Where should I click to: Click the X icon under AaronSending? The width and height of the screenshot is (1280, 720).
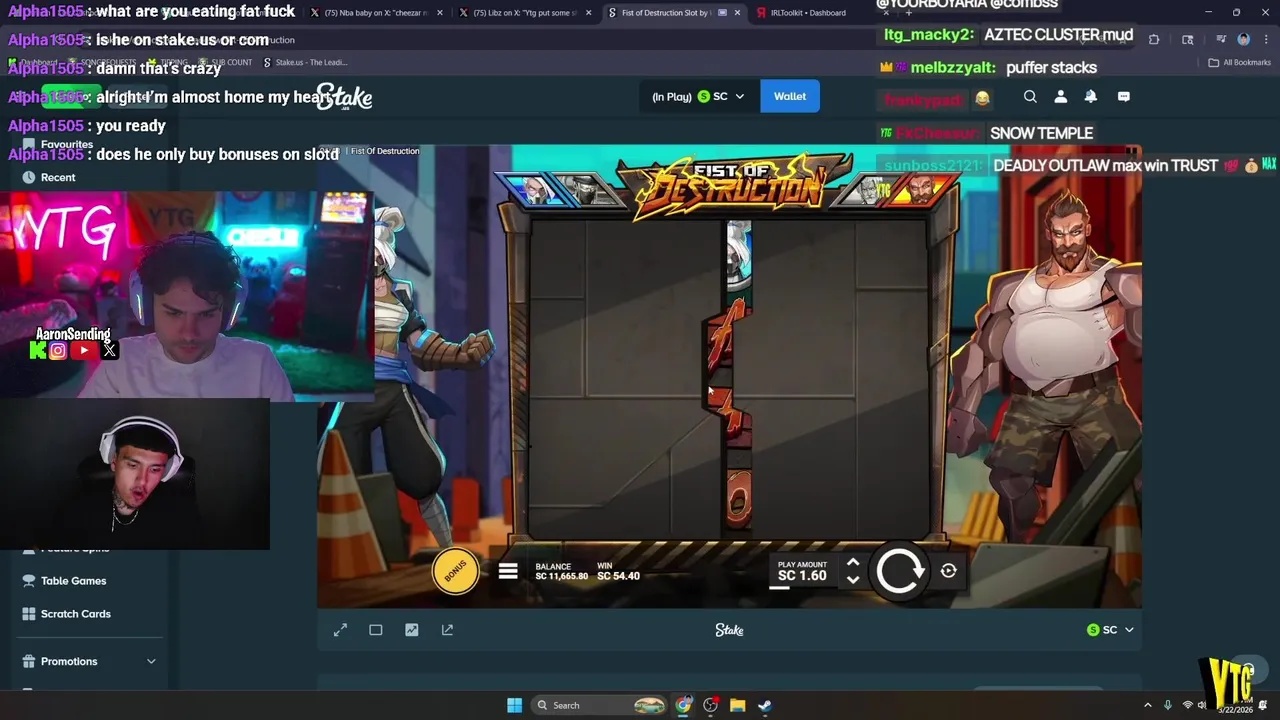point(109,350)
